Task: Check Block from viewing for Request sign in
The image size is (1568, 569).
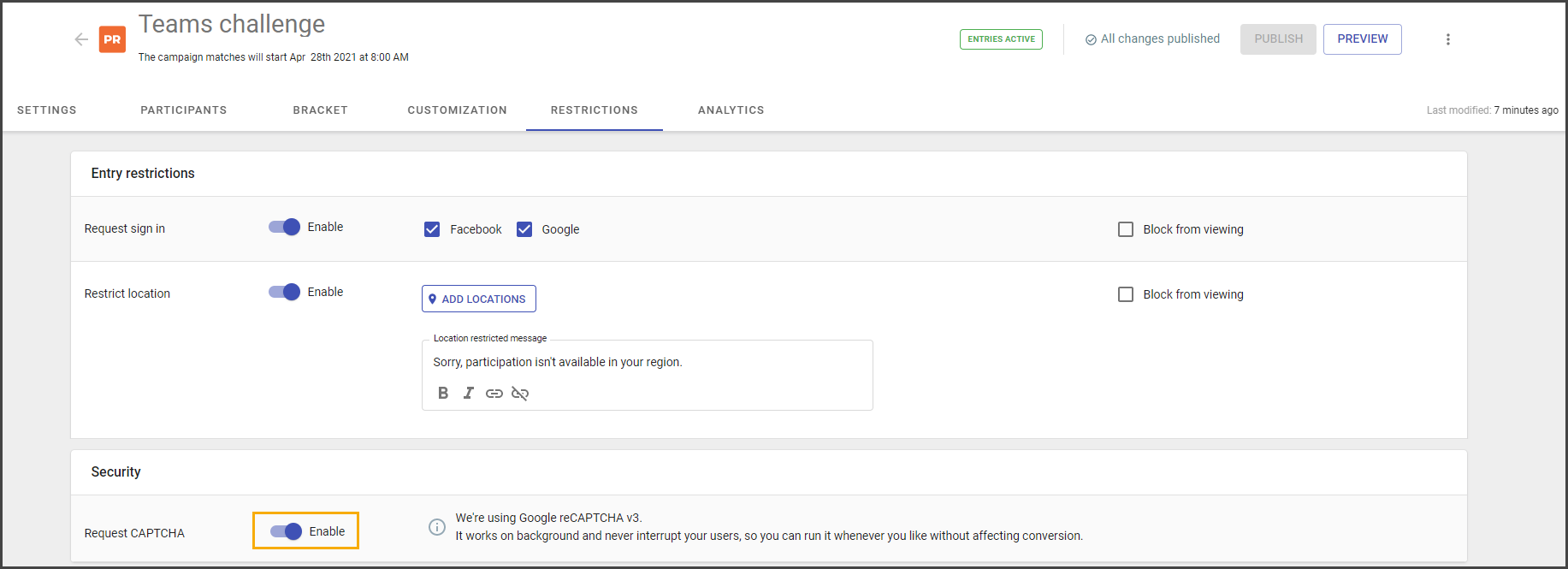Action: [x=1126, y=229]
